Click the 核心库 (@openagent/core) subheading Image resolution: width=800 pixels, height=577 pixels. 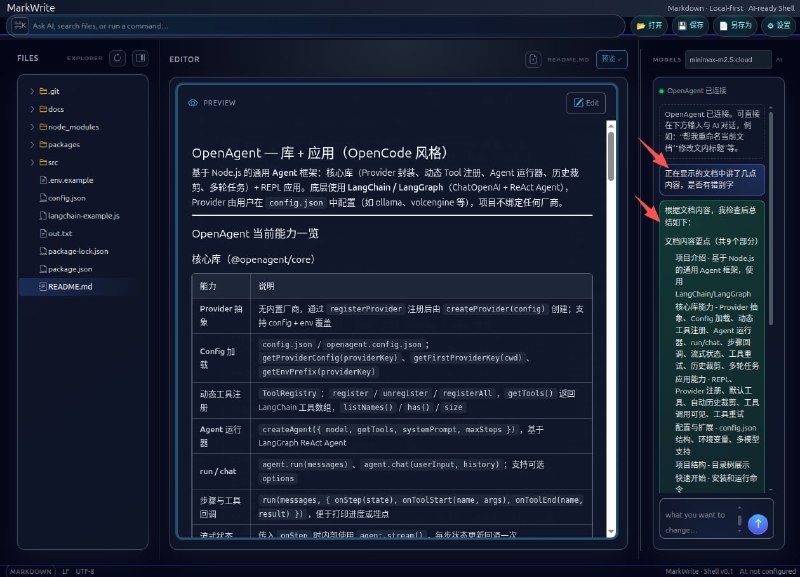[x=254, y=259]
